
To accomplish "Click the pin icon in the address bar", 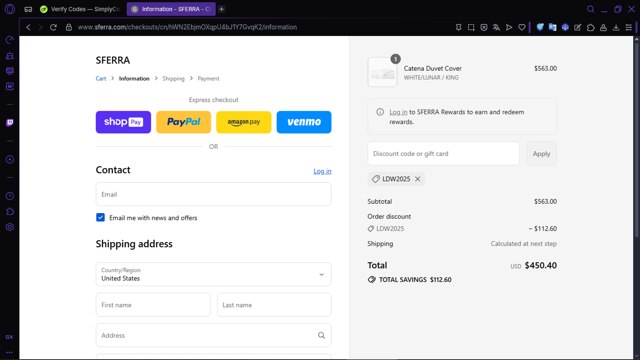I will [458, 27].
